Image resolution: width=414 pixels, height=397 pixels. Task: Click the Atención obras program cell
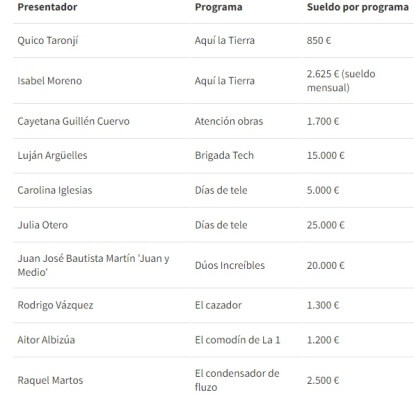(x=229, y=121)
